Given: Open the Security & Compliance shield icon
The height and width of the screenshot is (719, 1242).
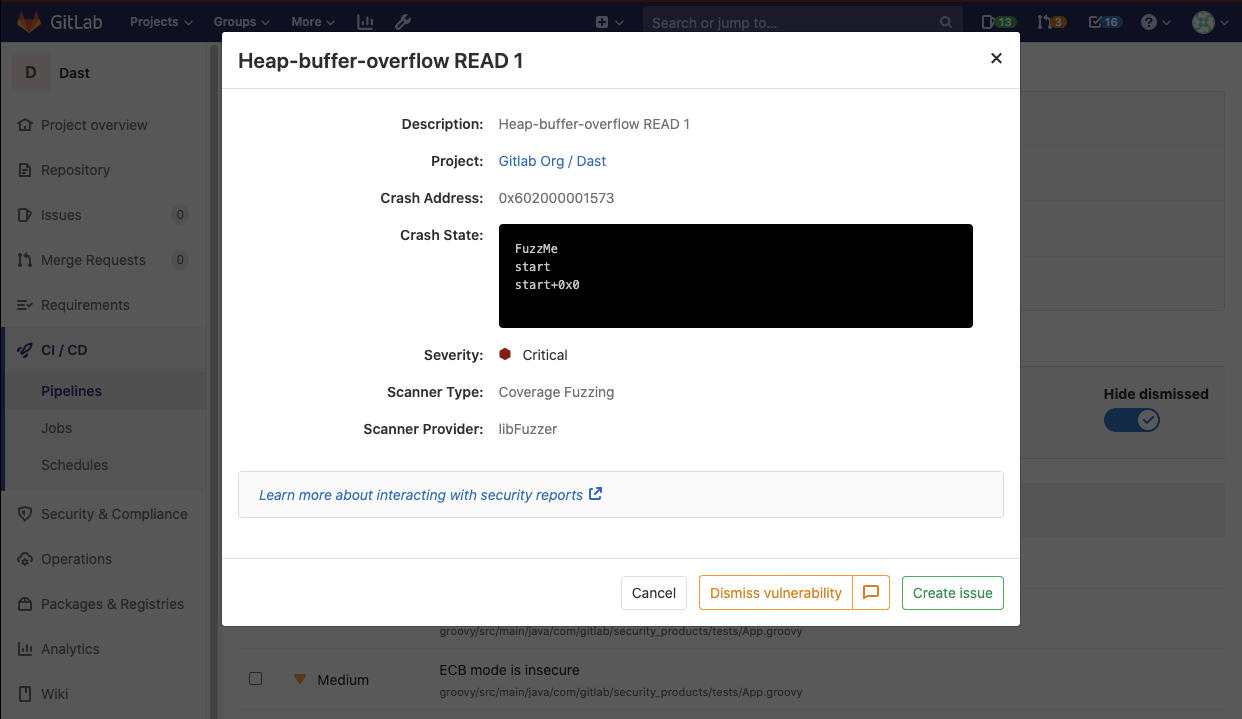Looking at the screenshot, I should [23, 513].
